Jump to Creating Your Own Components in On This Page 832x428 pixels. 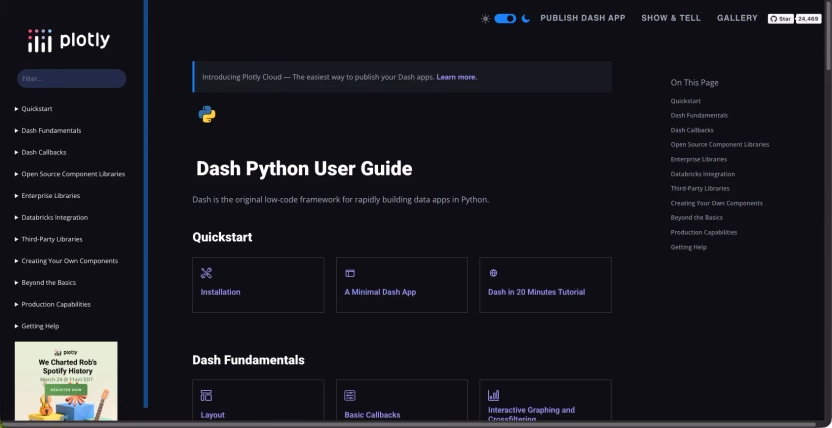[x=716, y=203]
